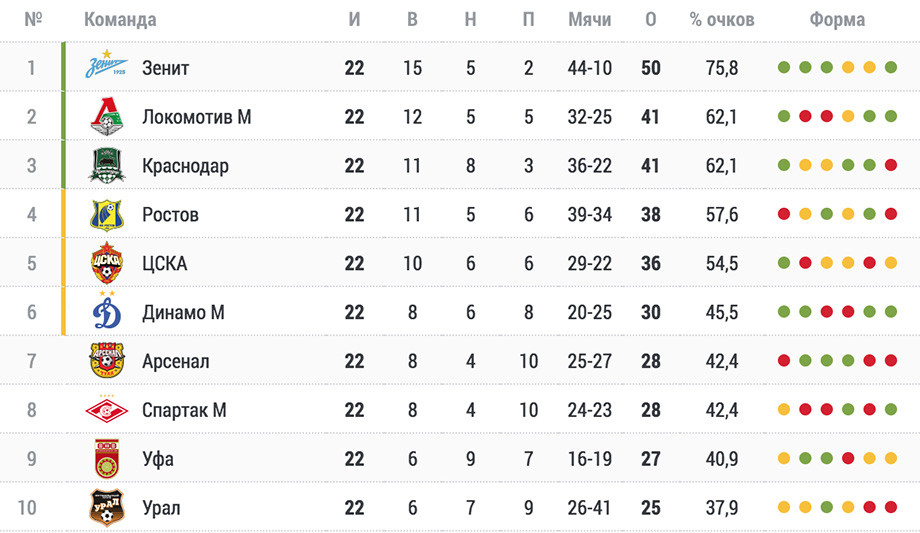
Task: Sort table by Команда column header
Action: tap(120, 19)
